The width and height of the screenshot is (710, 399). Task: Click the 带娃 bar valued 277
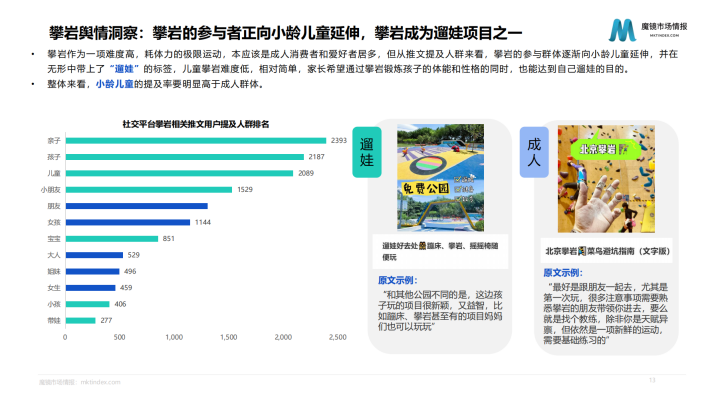click(81, 321)
